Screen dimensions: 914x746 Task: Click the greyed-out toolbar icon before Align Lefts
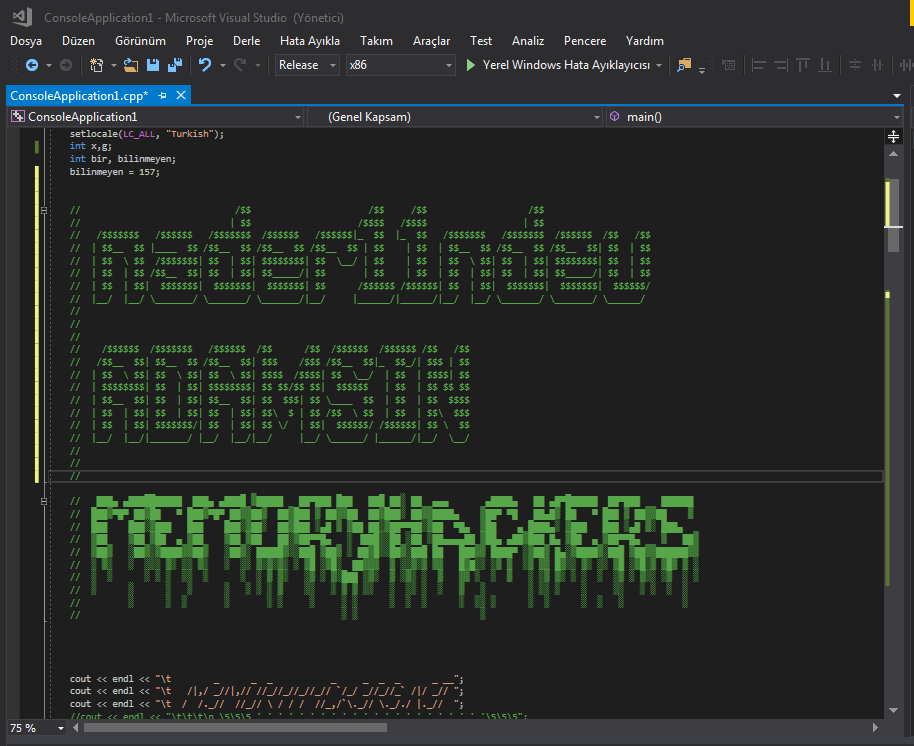(729, 65)
